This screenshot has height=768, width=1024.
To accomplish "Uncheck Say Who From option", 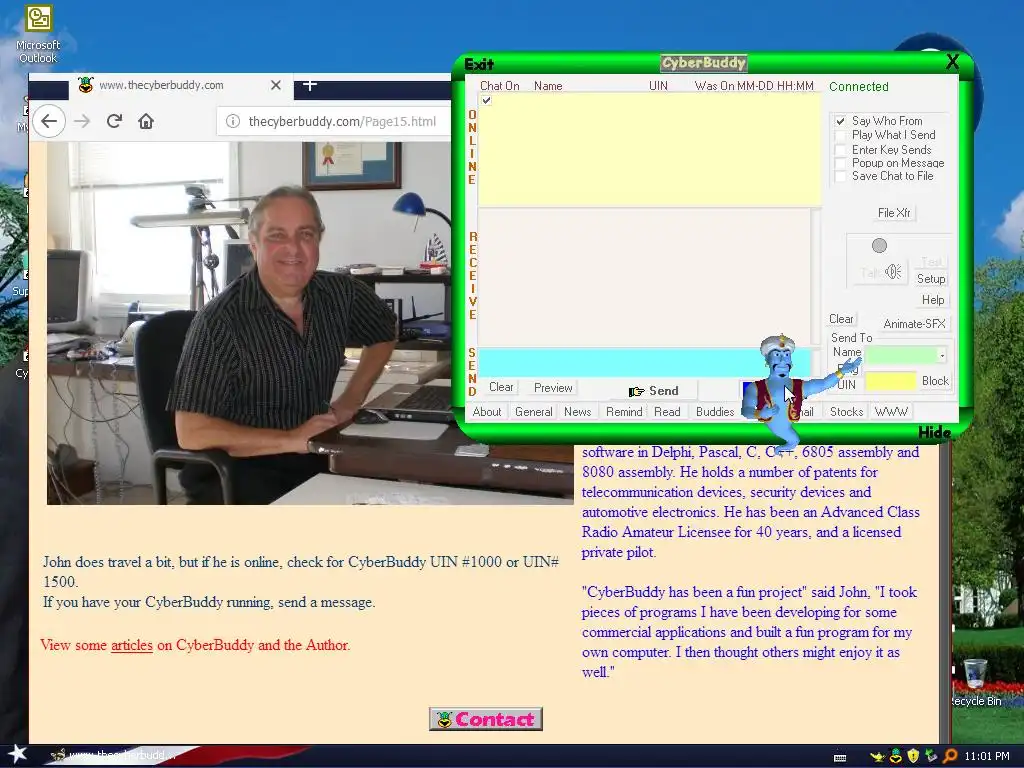I will tap(840, 121).
